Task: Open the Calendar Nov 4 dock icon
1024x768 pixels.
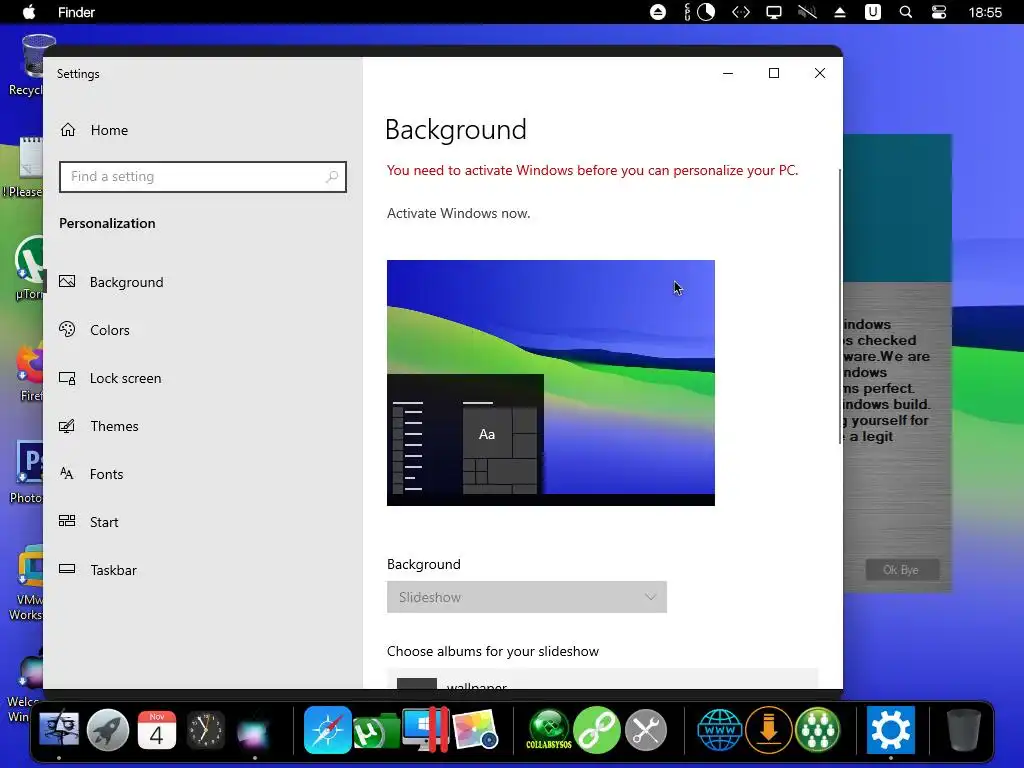Action: (157, 729)
